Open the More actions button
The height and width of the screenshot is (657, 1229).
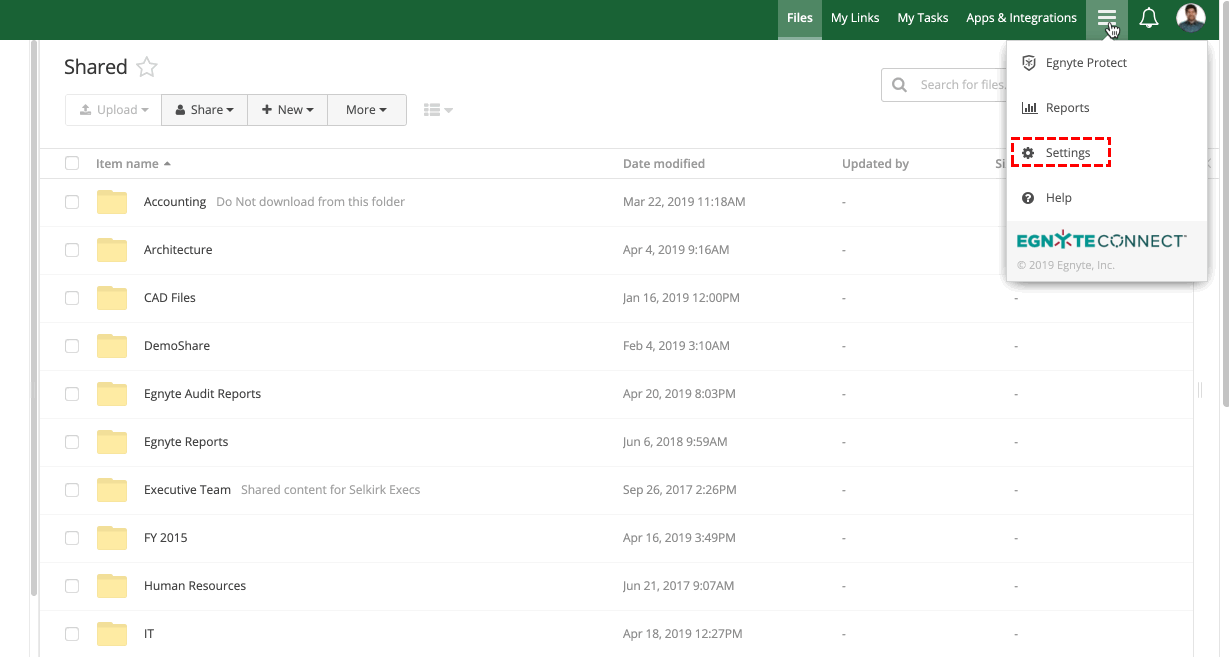pyautogui.click(x=366, y=110)
